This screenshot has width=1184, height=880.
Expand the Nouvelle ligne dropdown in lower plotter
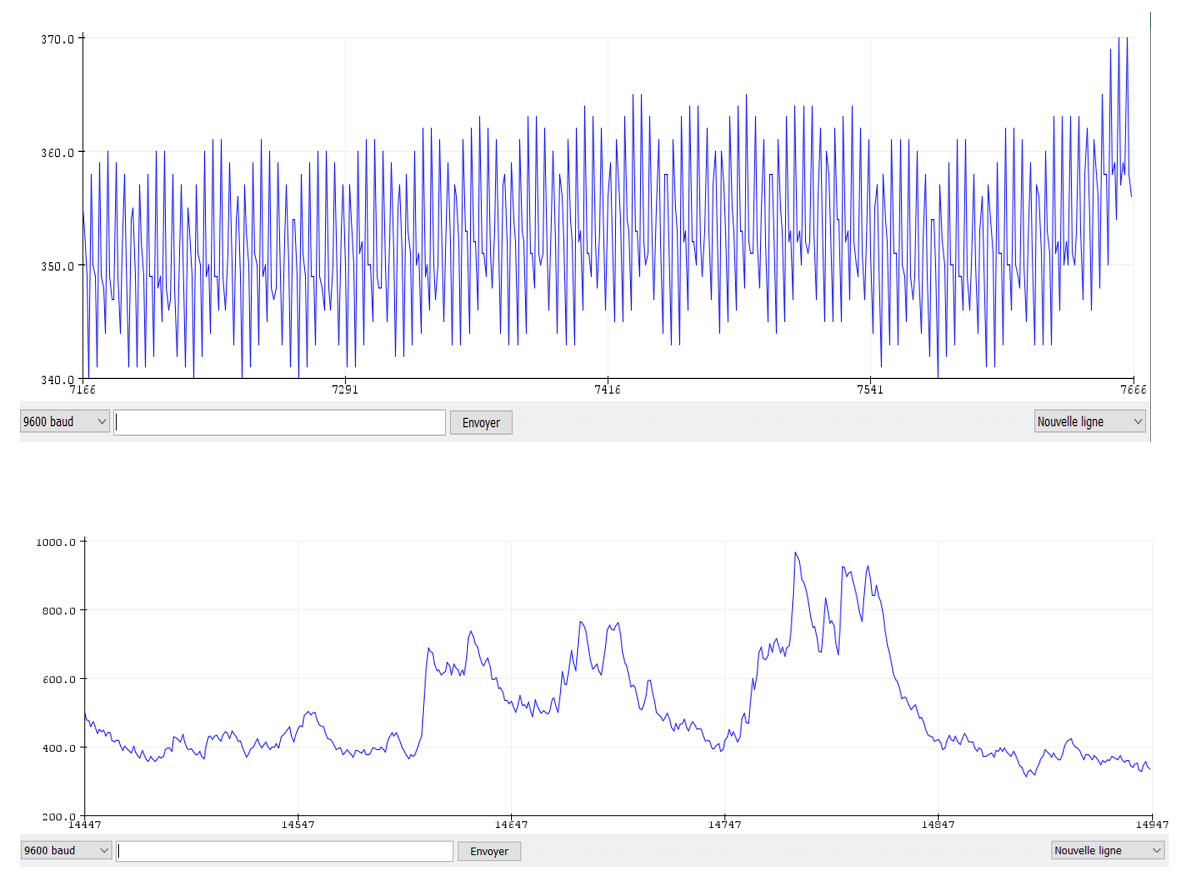click(x=1107, y=851)
